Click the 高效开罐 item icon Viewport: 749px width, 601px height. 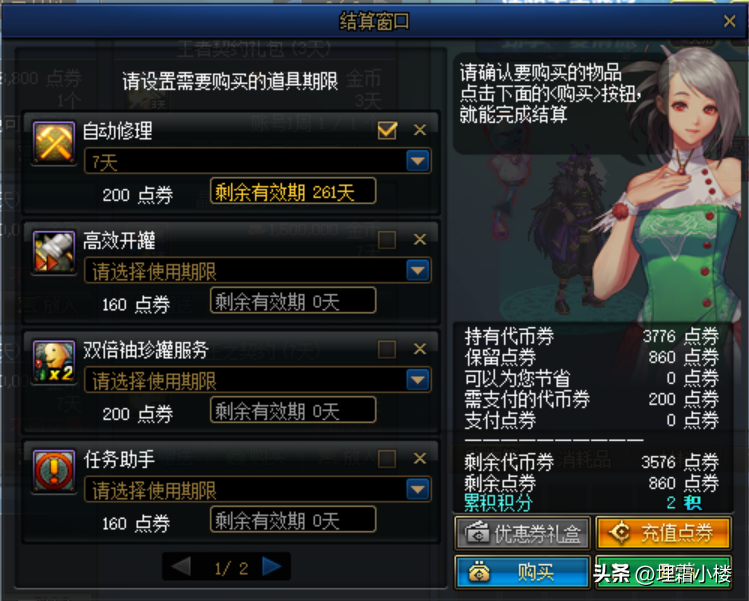pos(54,252)
